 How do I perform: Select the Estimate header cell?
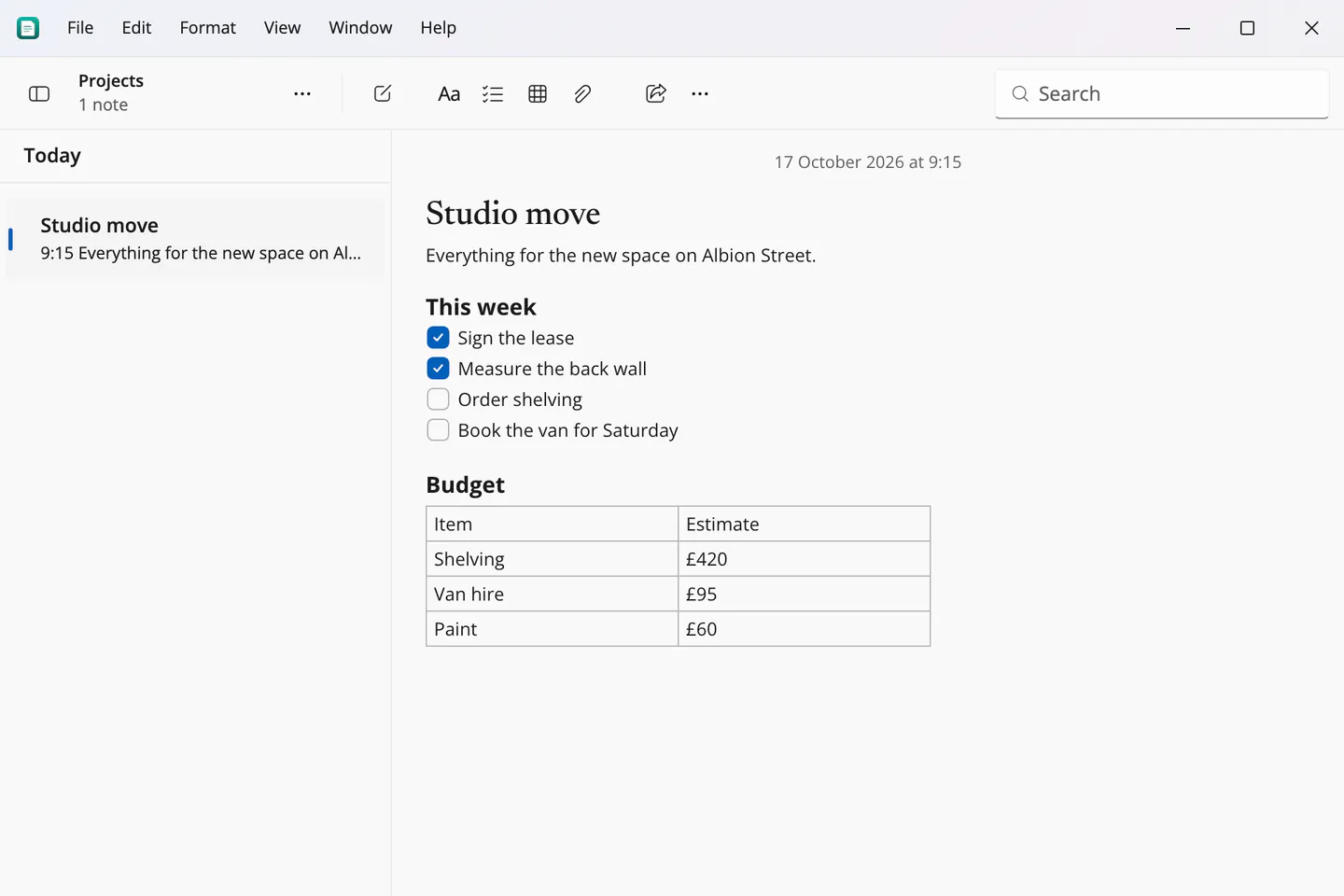click(x=805, y=524)
